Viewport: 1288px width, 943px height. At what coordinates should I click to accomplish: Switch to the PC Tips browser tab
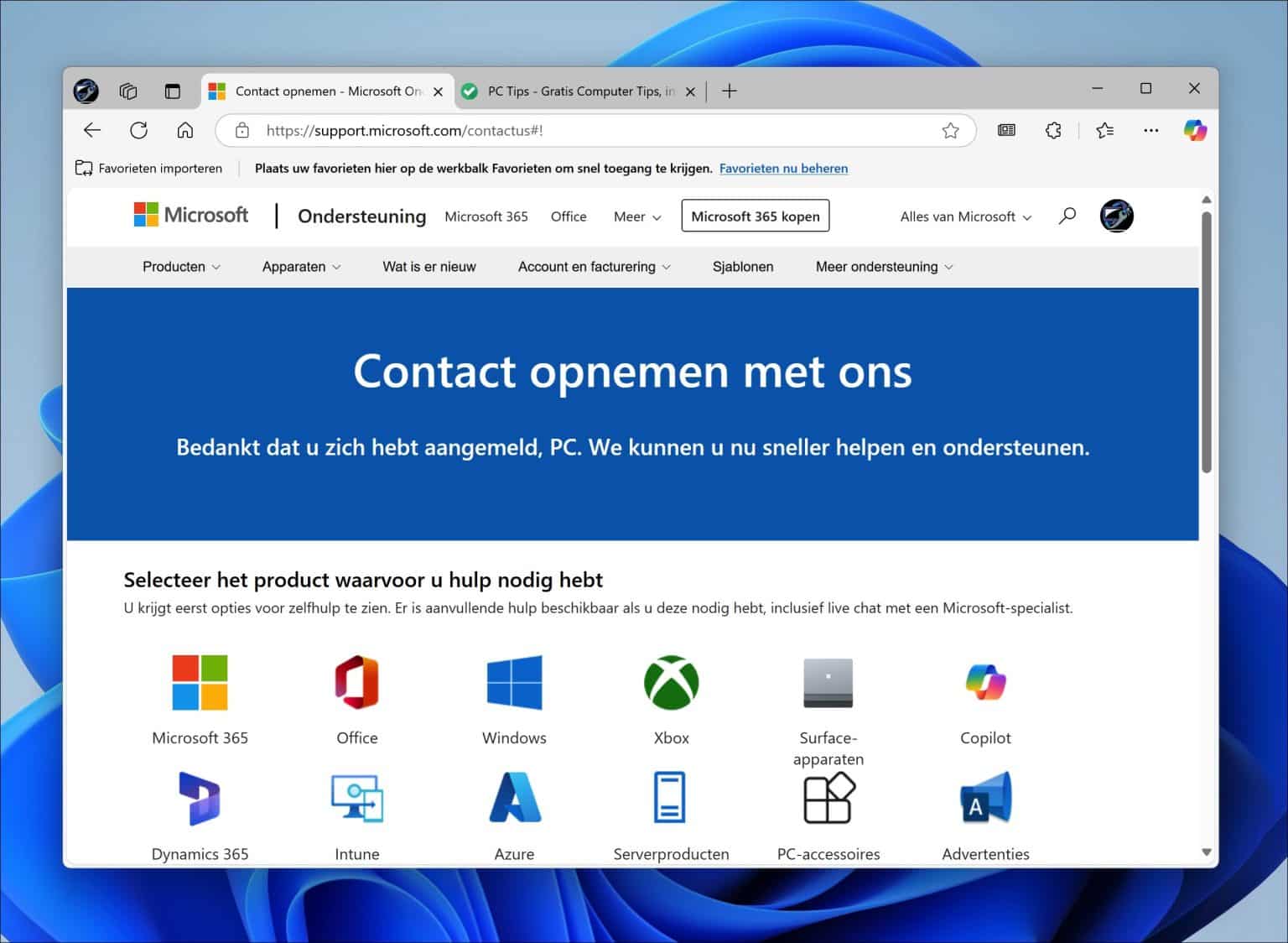(x=579, y=91)
